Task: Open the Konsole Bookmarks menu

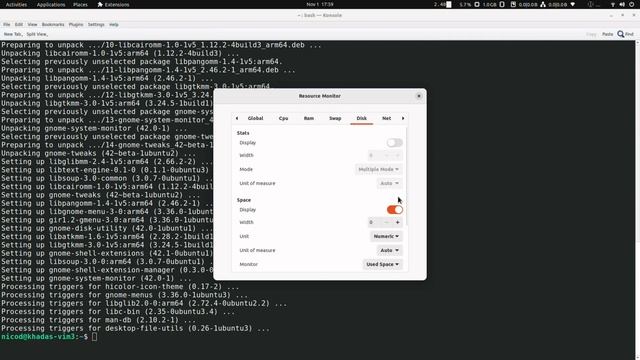Action: click(53, 24)
